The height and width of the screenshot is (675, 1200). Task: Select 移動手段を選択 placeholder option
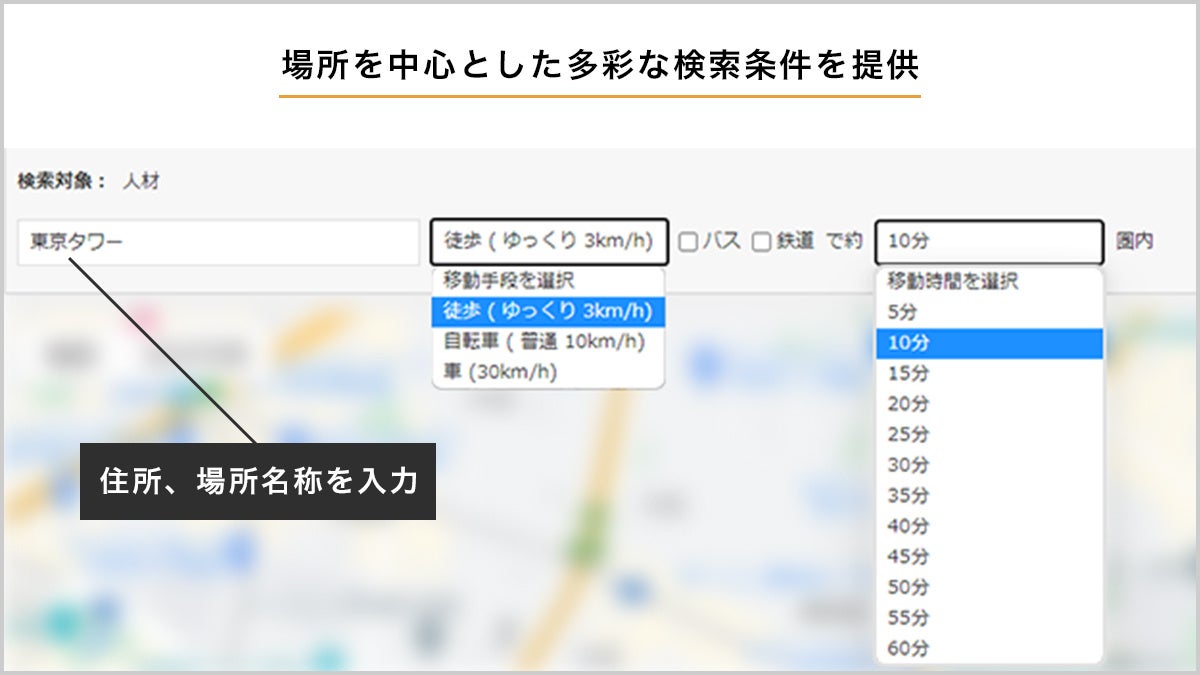point(548,281)
